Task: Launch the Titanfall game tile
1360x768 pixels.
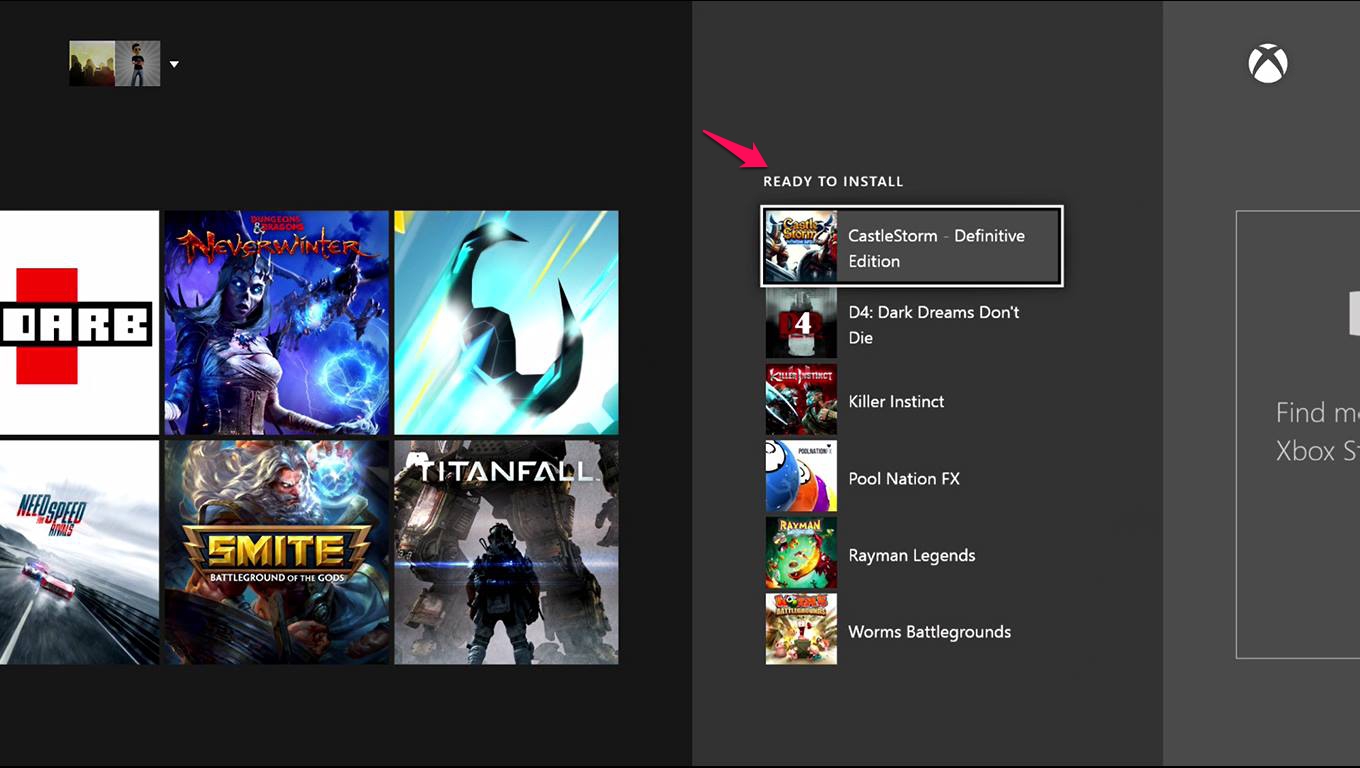Action: pos(506,552)
